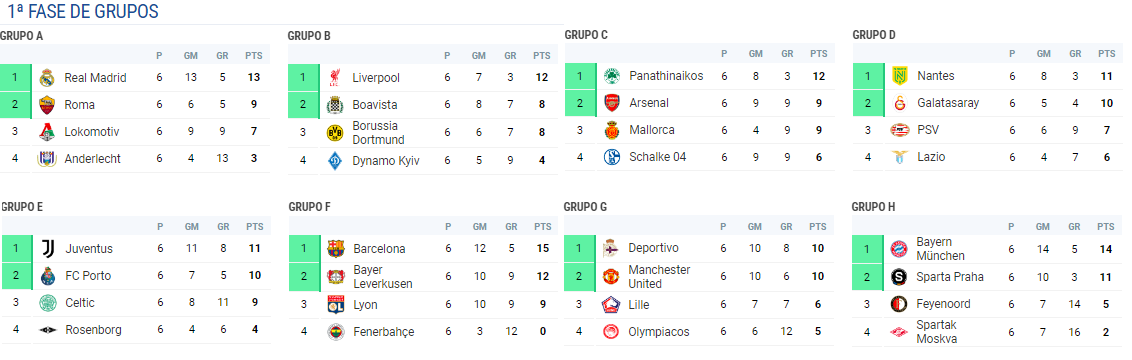Screen dimensions: 1132x360
Task: Click the Fenerbahçe crest in Grupo F
Action: [x=336, y=333]
